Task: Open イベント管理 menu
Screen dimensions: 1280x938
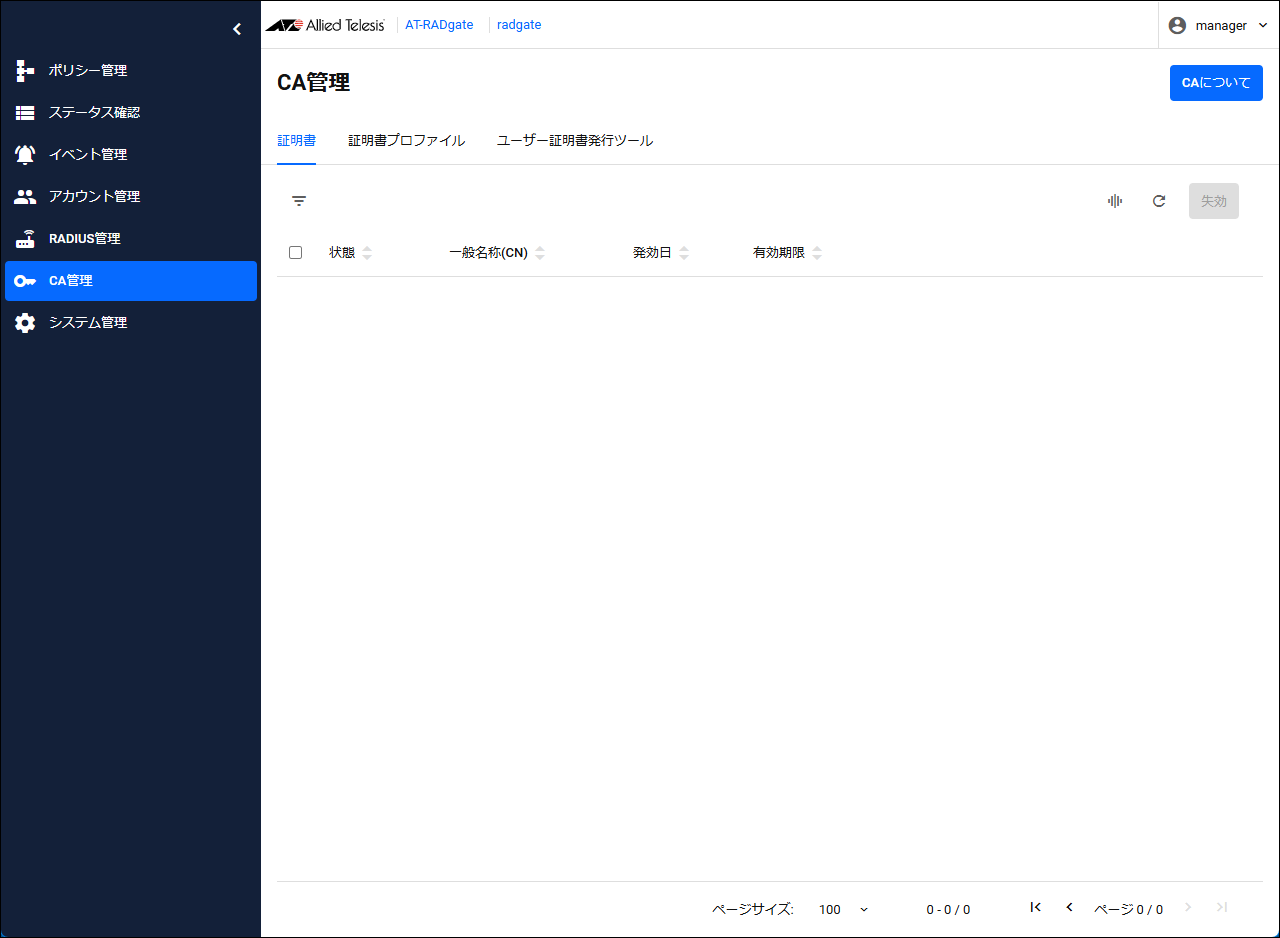Action: point(131,154)
